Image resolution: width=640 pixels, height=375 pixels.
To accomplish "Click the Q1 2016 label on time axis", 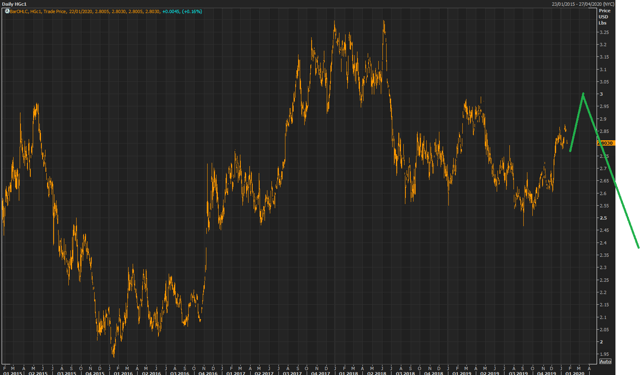I will point(123,373).
